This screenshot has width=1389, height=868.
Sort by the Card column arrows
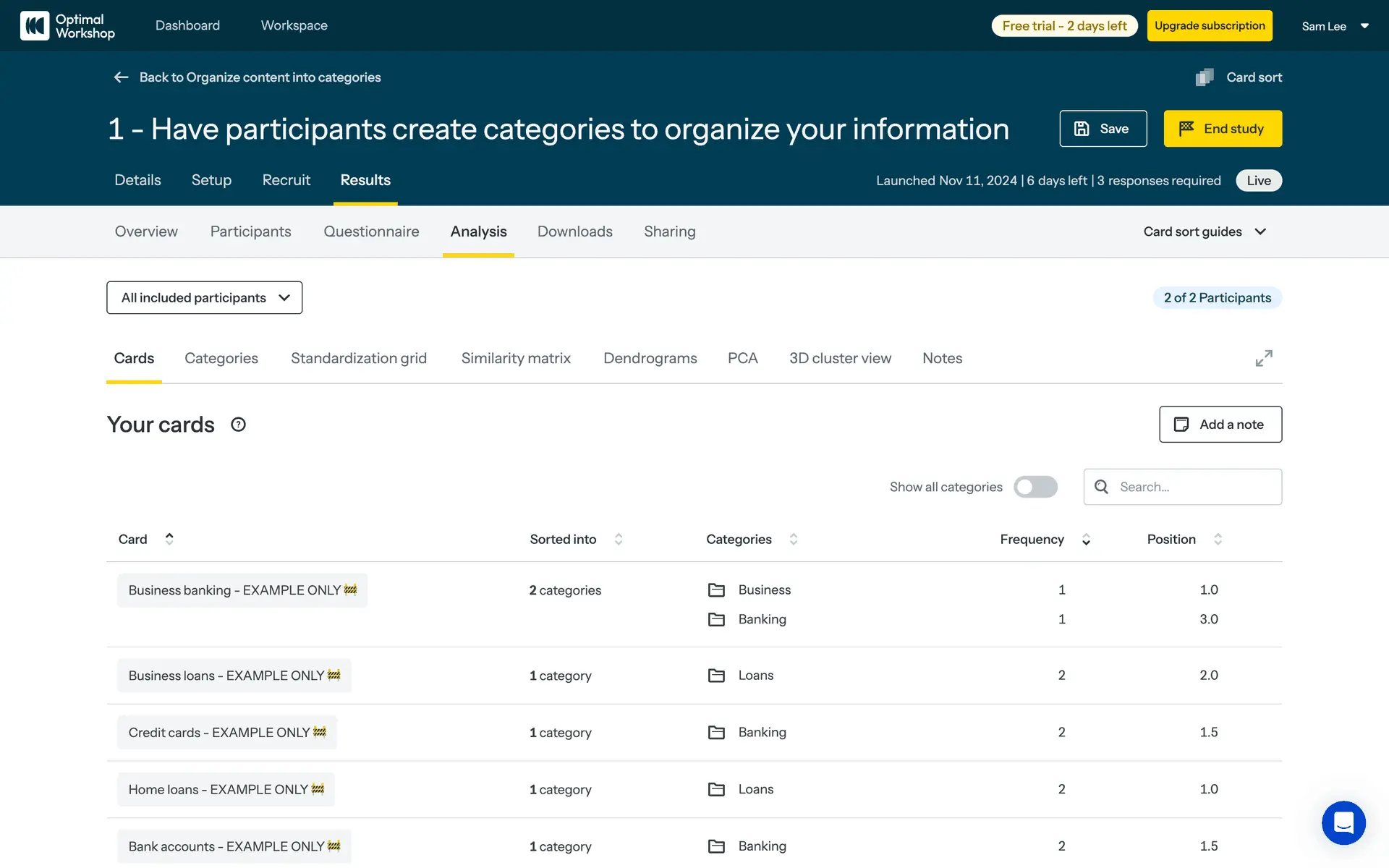click(x=169, y=539)
